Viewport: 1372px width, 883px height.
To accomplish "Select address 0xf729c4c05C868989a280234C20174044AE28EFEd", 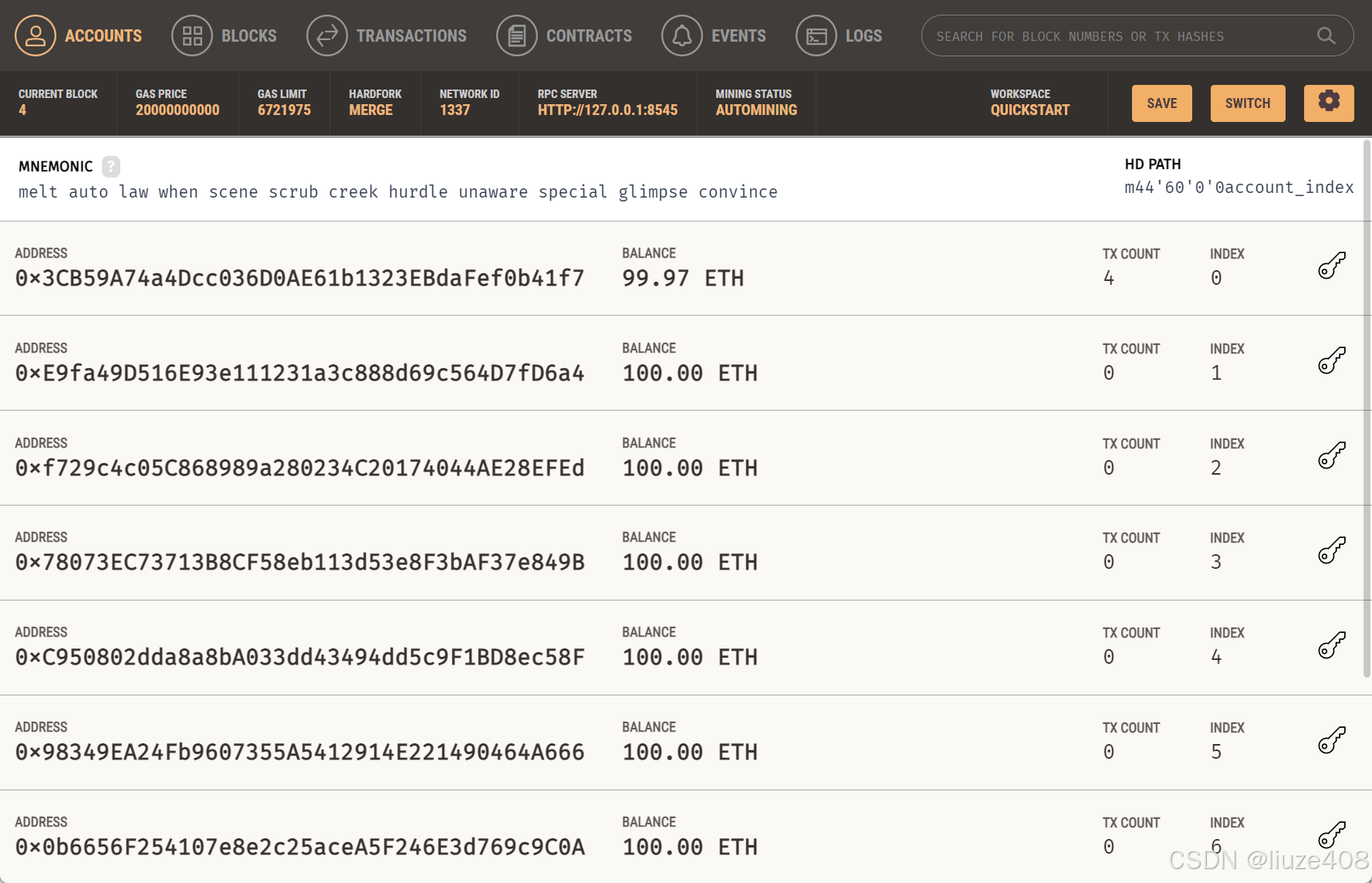I will 300,469.
